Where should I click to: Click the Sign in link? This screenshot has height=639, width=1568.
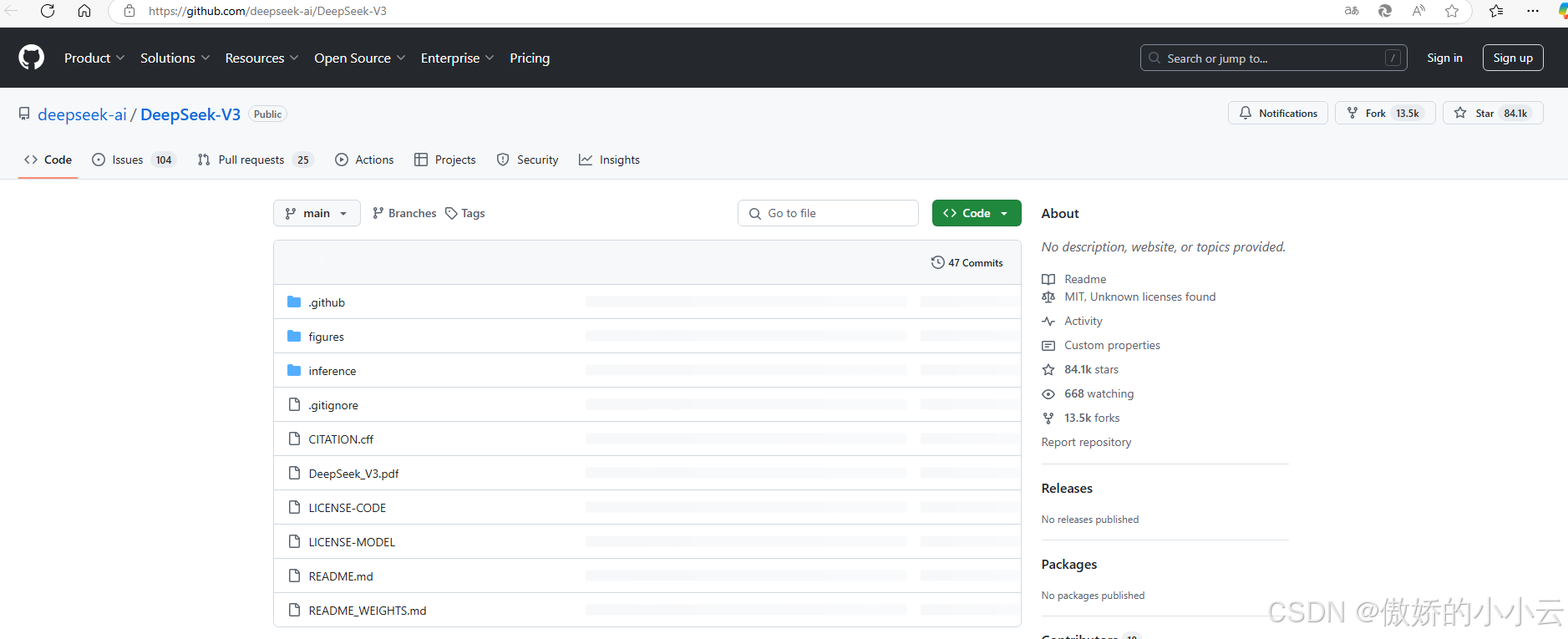click(1444, 58)
